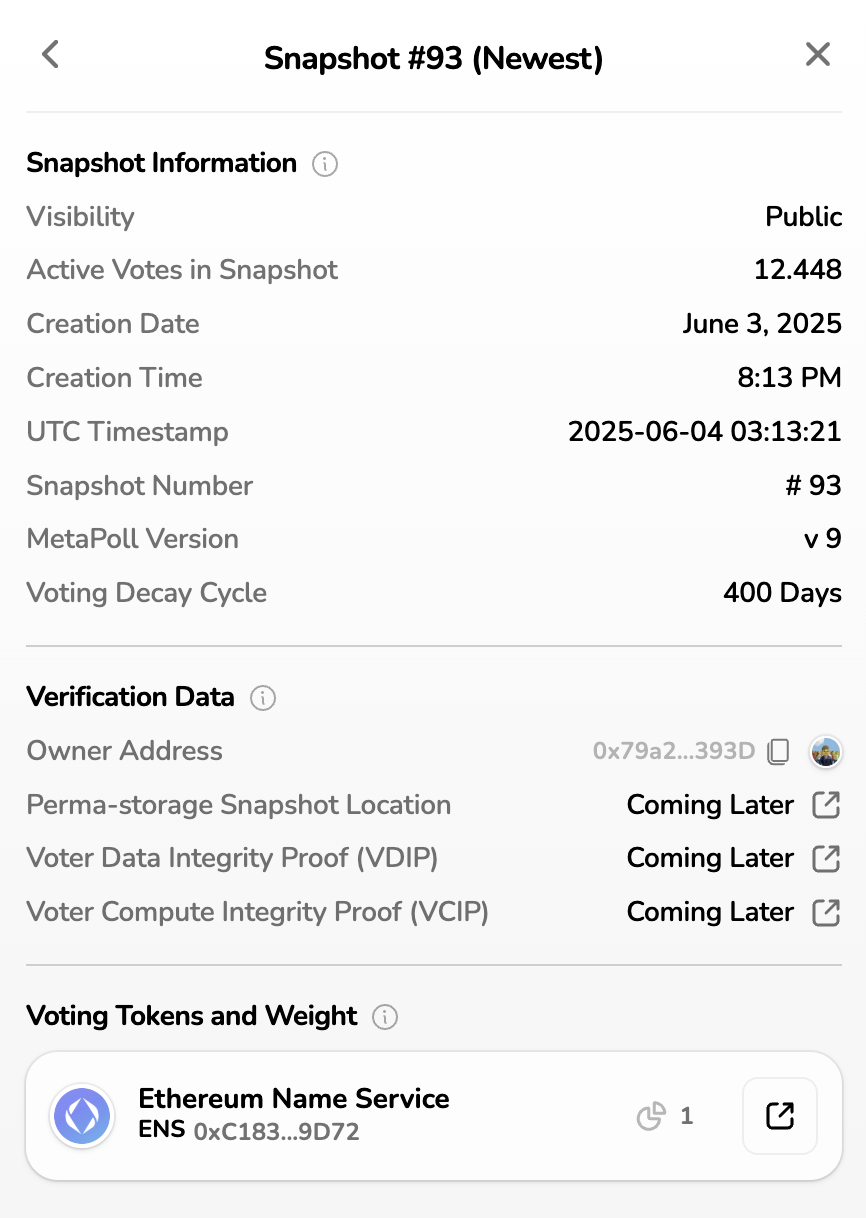Image resolution: width=866 pixels, height=1218 pixels.
Task: Go back using the left chevron arrow
Action: [x=51, y=55]
